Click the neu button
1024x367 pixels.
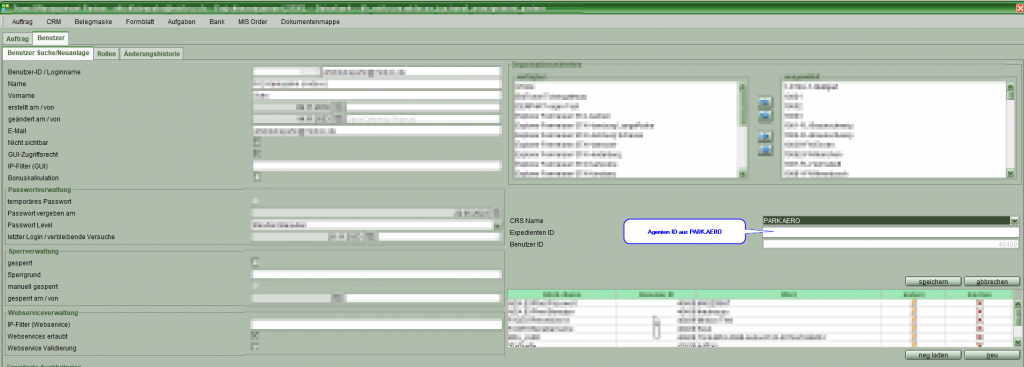[991, 355]
